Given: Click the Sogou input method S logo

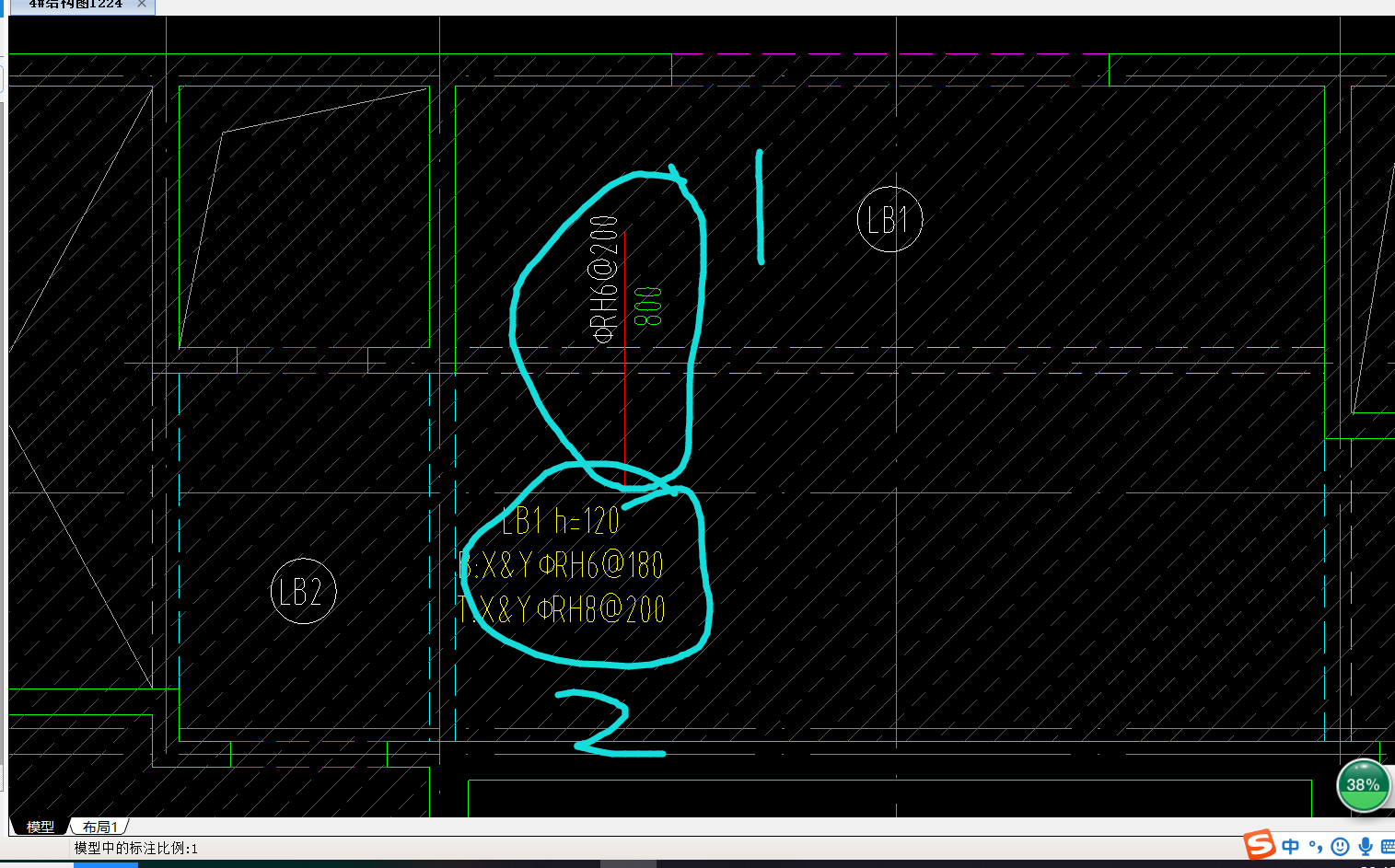Looking at the screenshot, I should pyautogui.click(x=1259, y=845).
